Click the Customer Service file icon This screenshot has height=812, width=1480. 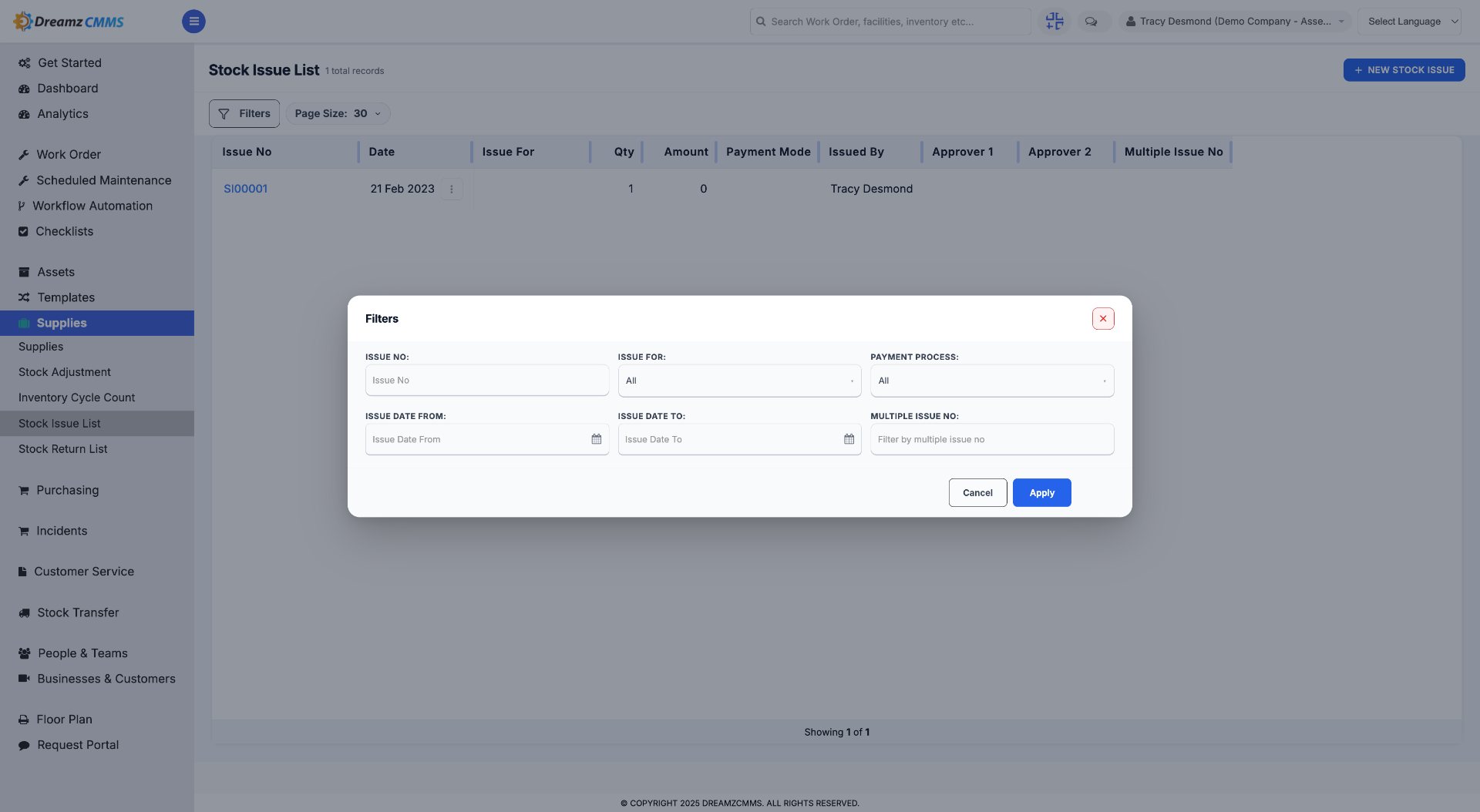(x=22, y=572)
